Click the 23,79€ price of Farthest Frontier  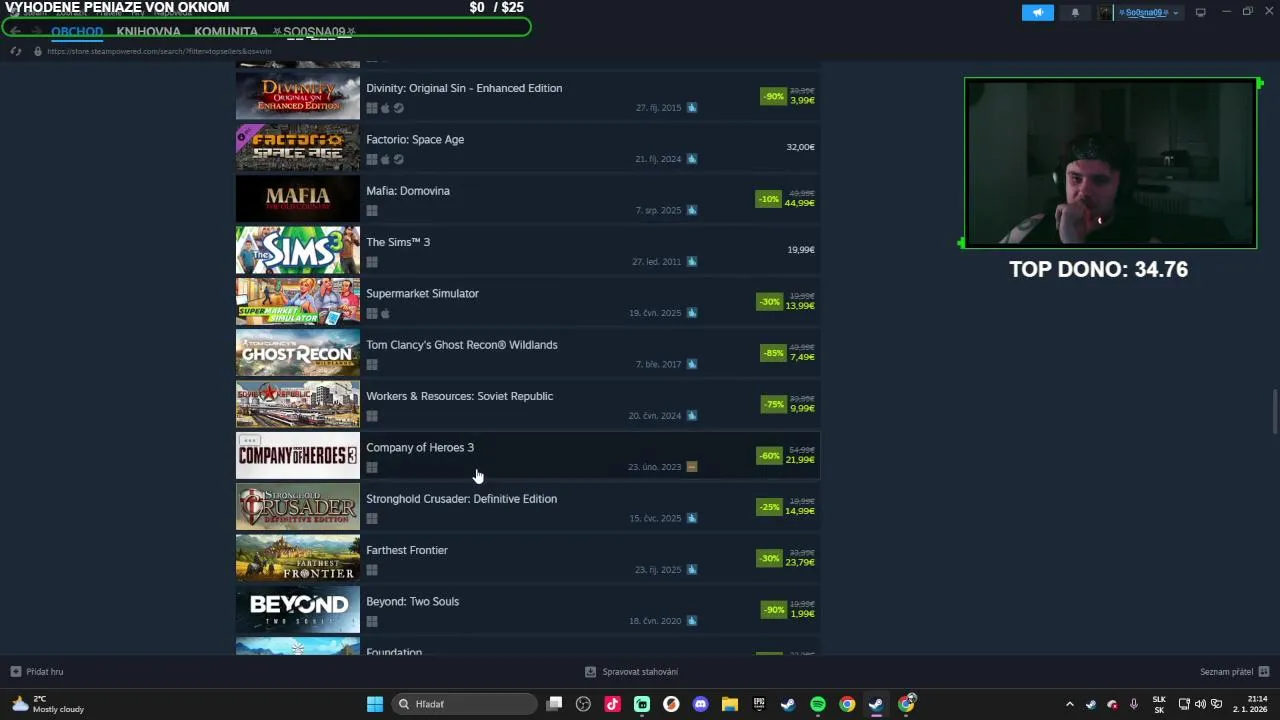[x=800, y=563]
